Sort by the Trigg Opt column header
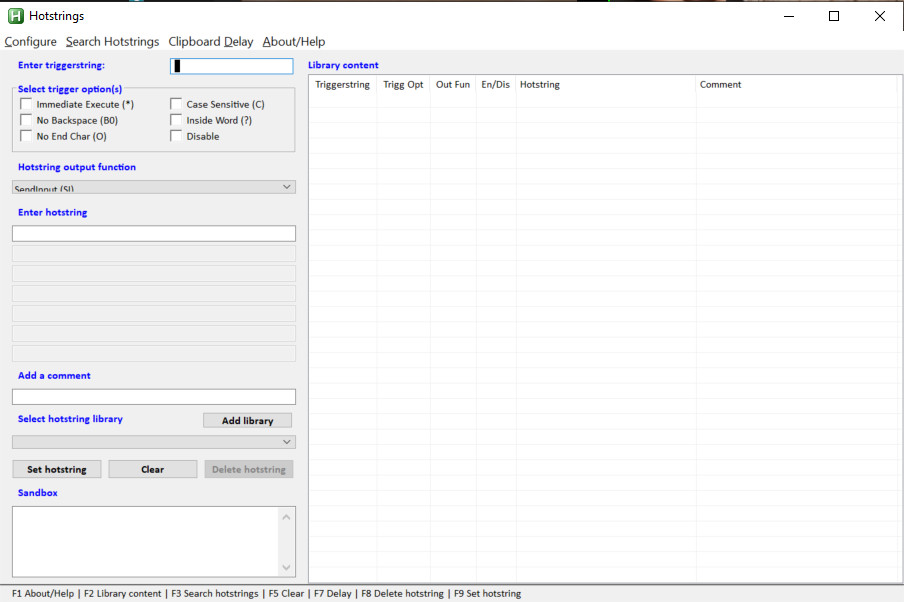Image resolution: width=904 pixels, height=602 pixels. [x=404, y=85]
